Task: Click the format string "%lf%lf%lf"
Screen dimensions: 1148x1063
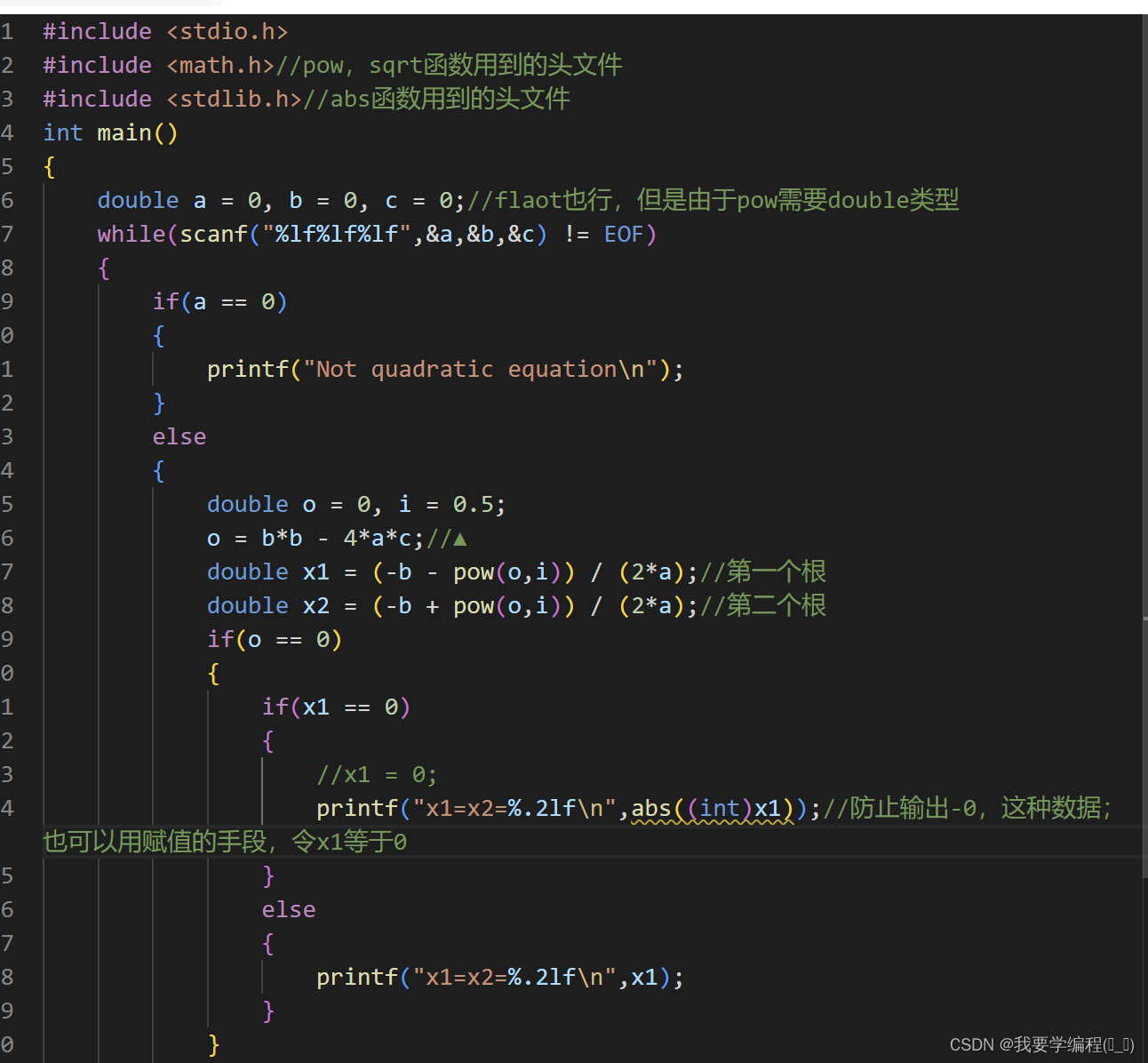Action: 337,235
